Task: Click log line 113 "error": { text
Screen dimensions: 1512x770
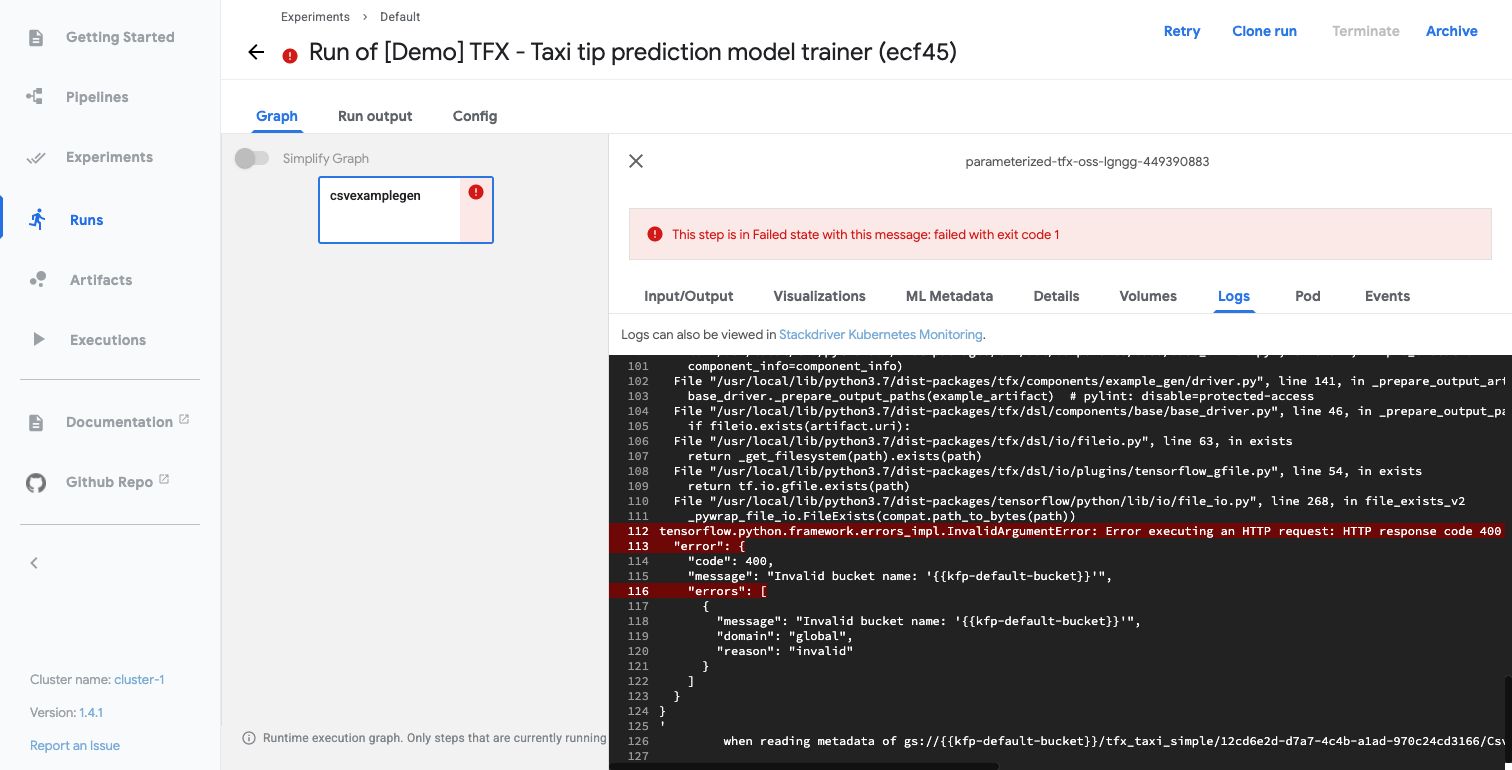Action: tap(709, 546)
